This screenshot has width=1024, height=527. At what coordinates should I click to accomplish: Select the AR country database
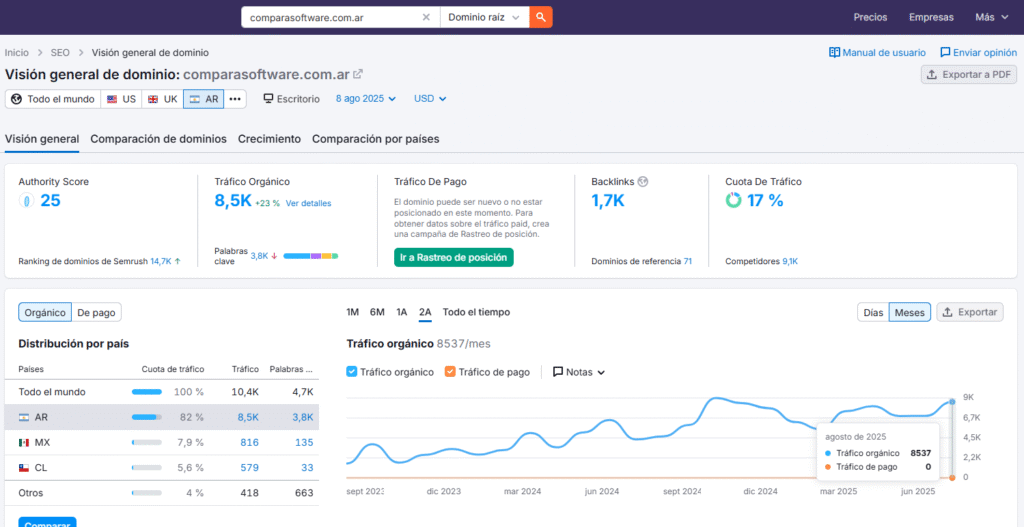(204, 99)
